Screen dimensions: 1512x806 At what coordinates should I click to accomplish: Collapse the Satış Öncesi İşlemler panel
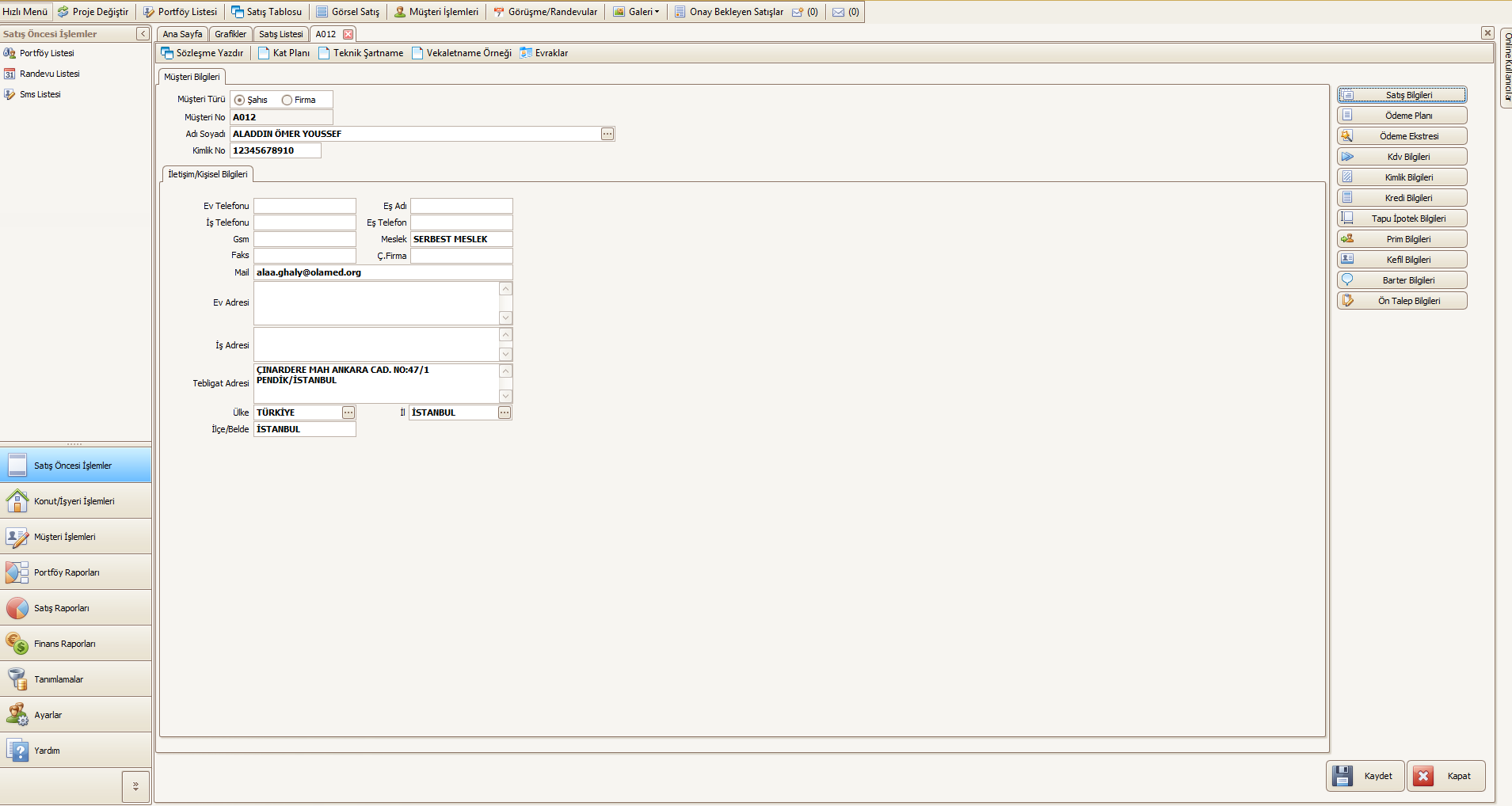(x=143, y=34)
